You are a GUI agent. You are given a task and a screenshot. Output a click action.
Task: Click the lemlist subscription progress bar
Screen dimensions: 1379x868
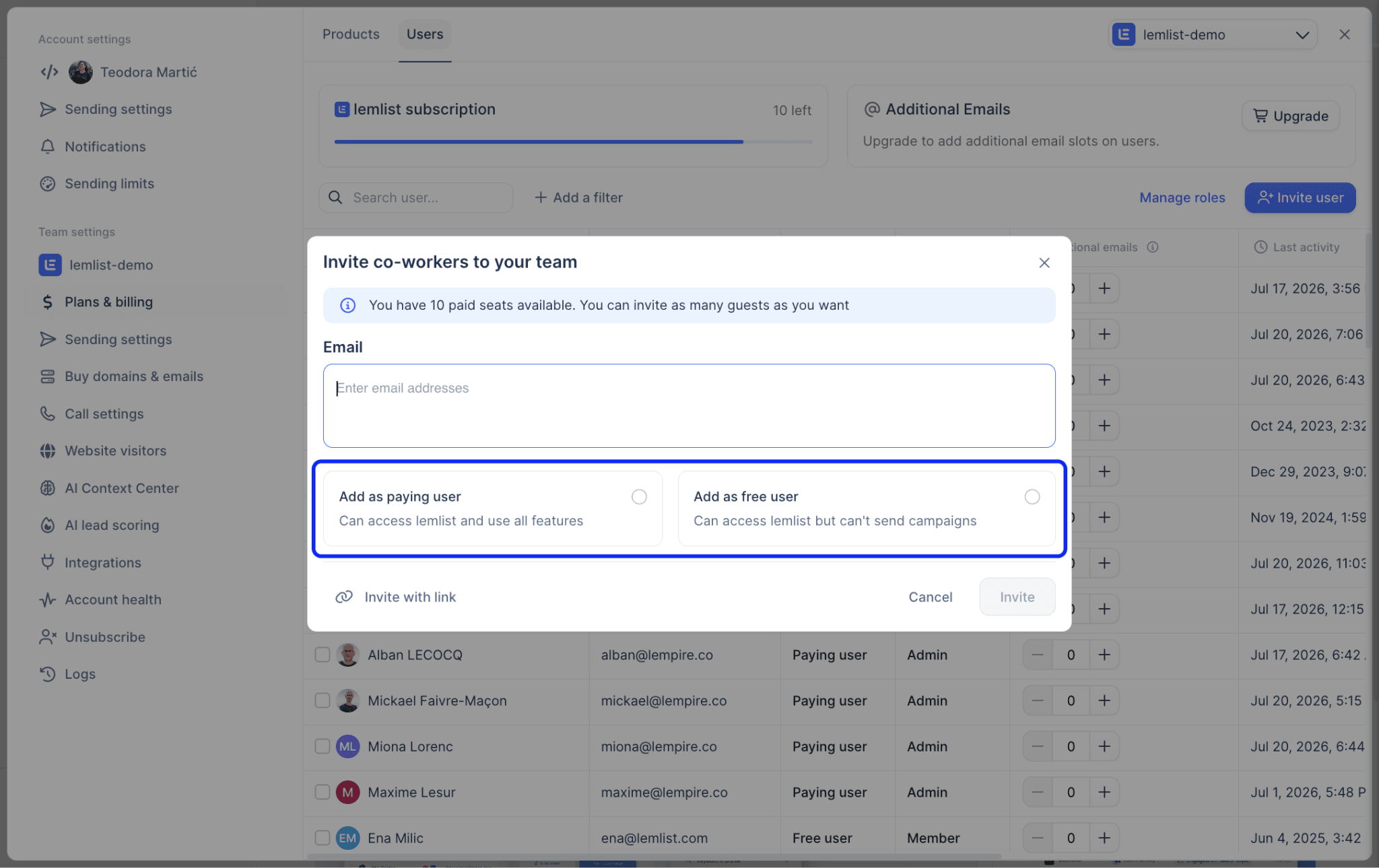tap(573, 142)
